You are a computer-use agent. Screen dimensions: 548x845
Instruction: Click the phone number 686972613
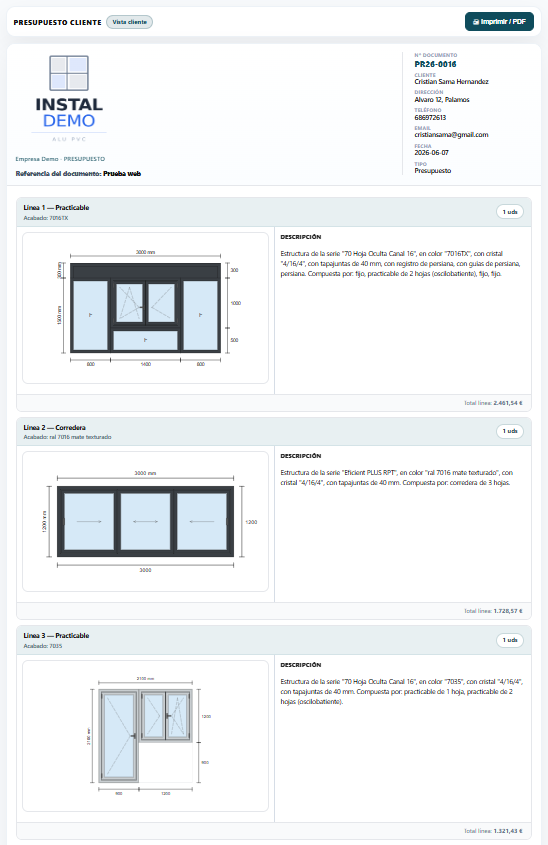pos(430,117)
